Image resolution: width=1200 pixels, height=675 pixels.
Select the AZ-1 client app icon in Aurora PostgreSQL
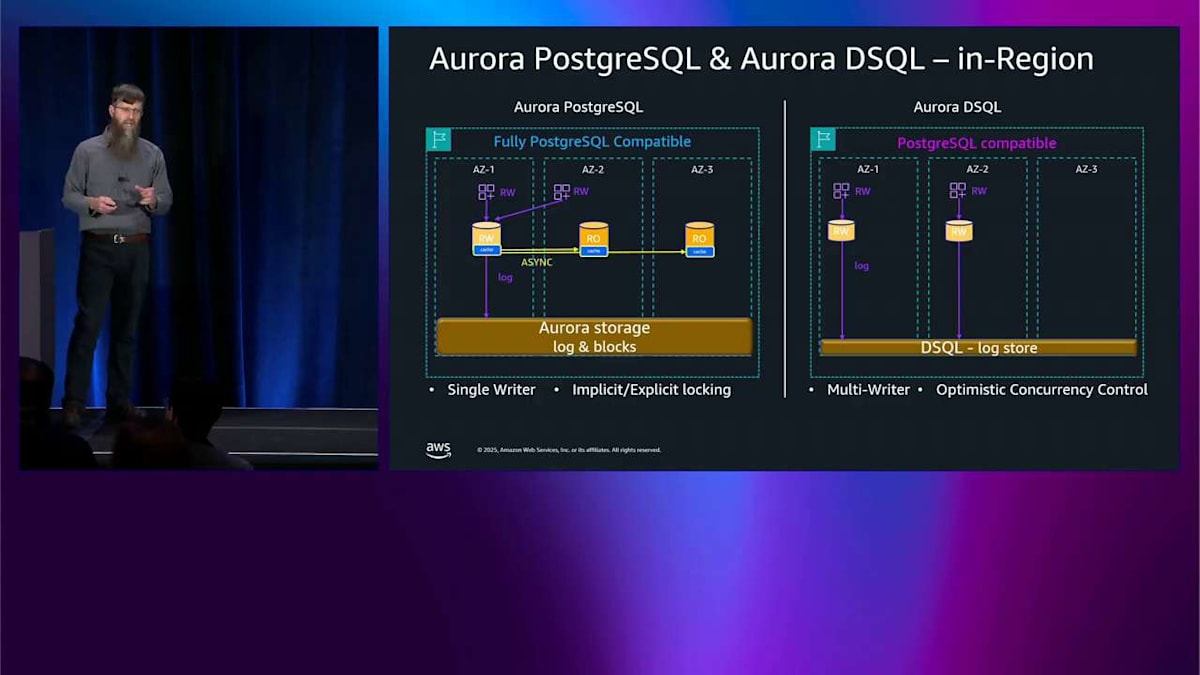pyautogui.click(x=486, y=192)
